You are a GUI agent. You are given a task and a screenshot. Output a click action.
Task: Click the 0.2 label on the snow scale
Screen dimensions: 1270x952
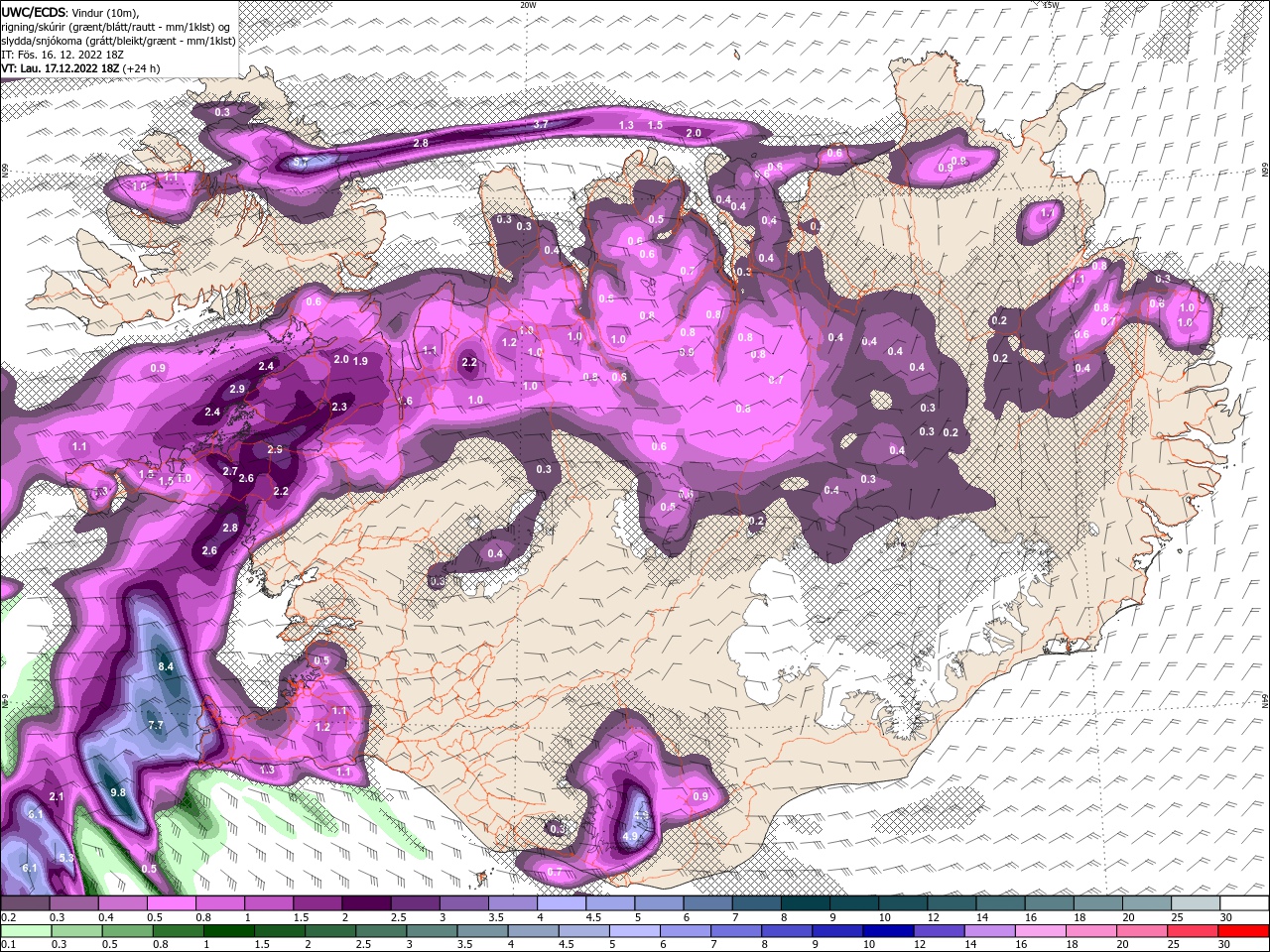pyautogui.click(x=8, y=917)
